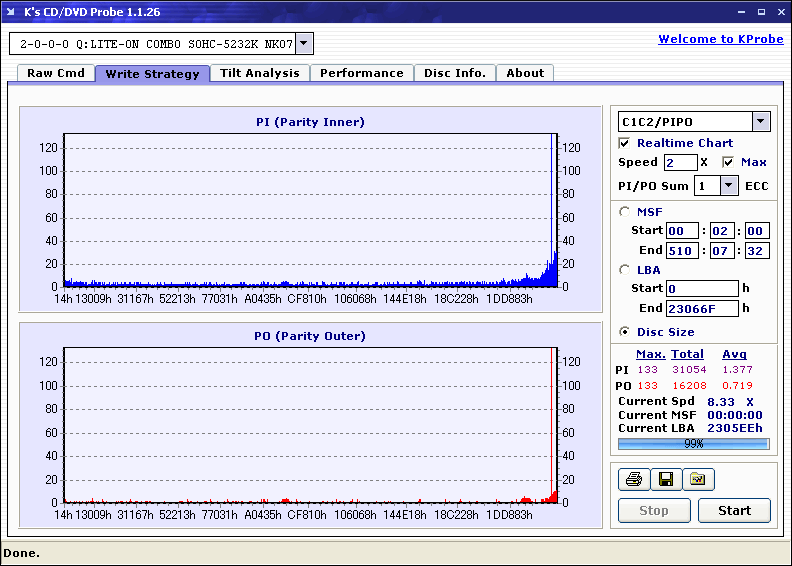Click the MSF Start seconds field showing 02
The height and width of the screenshot is (566, 792).
coord(721,231)
